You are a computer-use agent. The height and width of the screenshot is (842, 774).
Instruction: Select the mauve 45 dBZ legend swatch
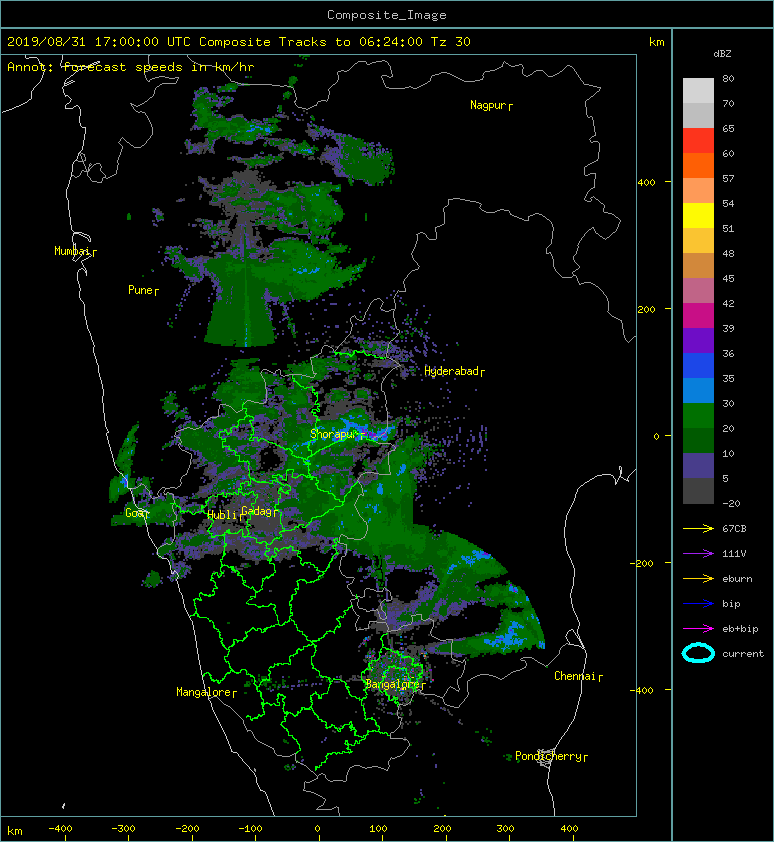[698, 291]
